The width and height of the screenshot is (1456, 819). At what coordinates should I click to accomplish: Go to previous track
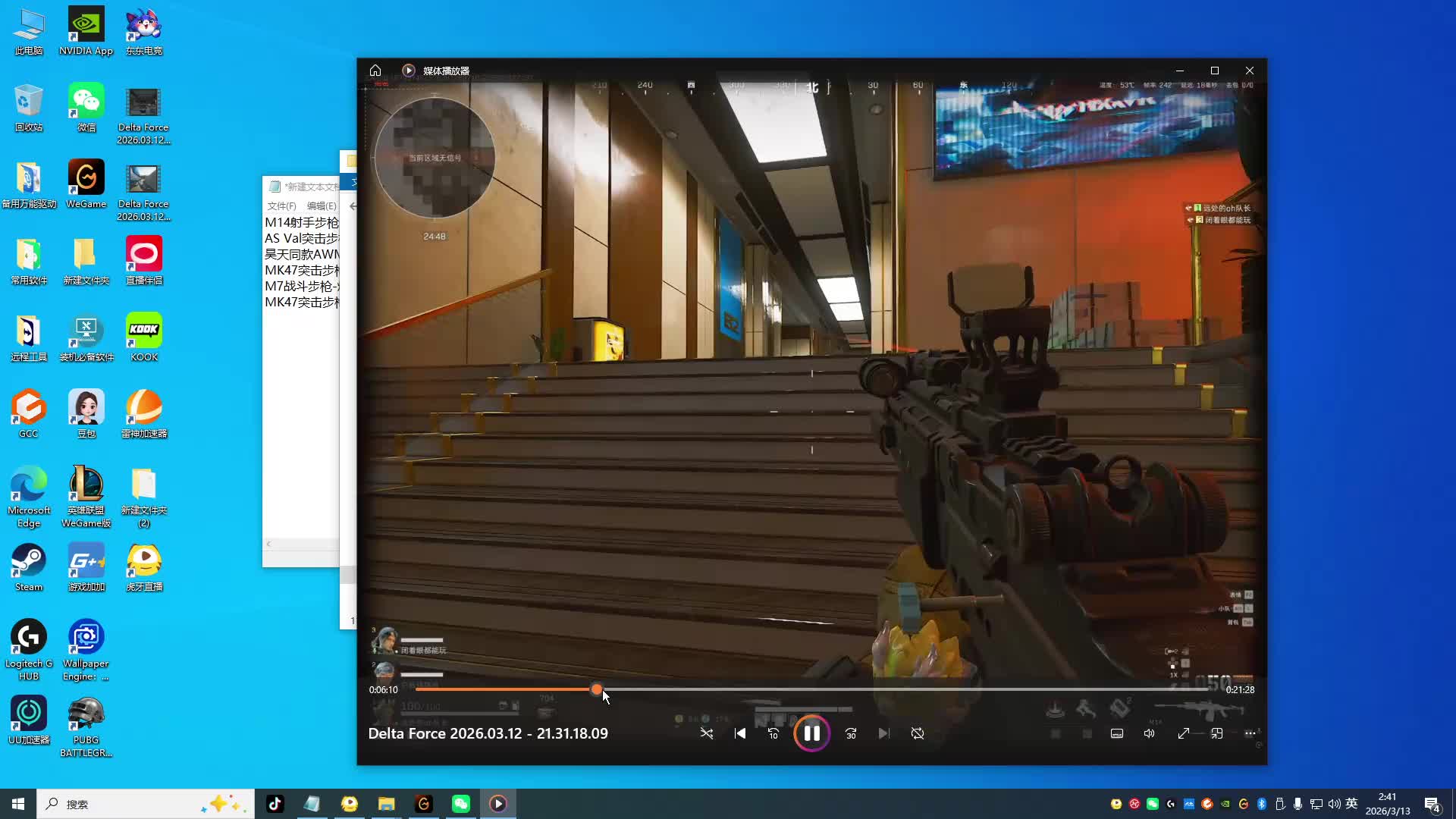click(740, 733)
